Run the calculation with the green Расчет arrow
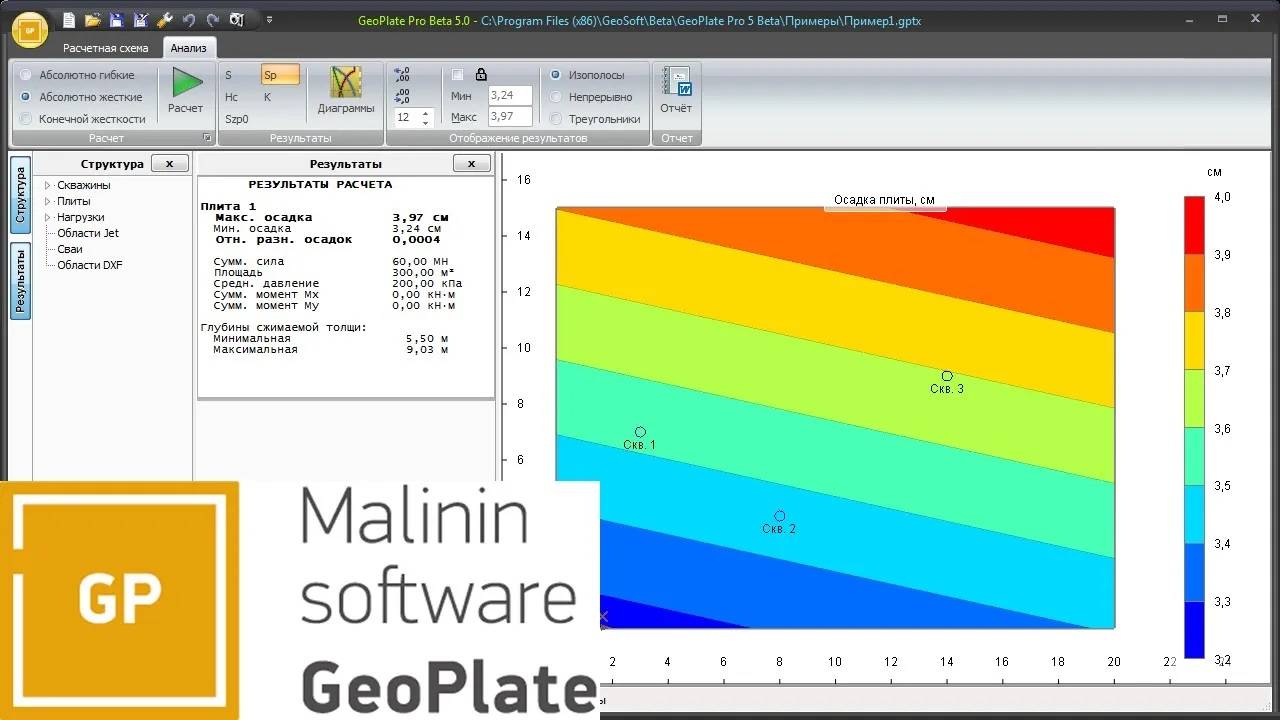This screenshot has height=720, width=1280. (186, 91)
